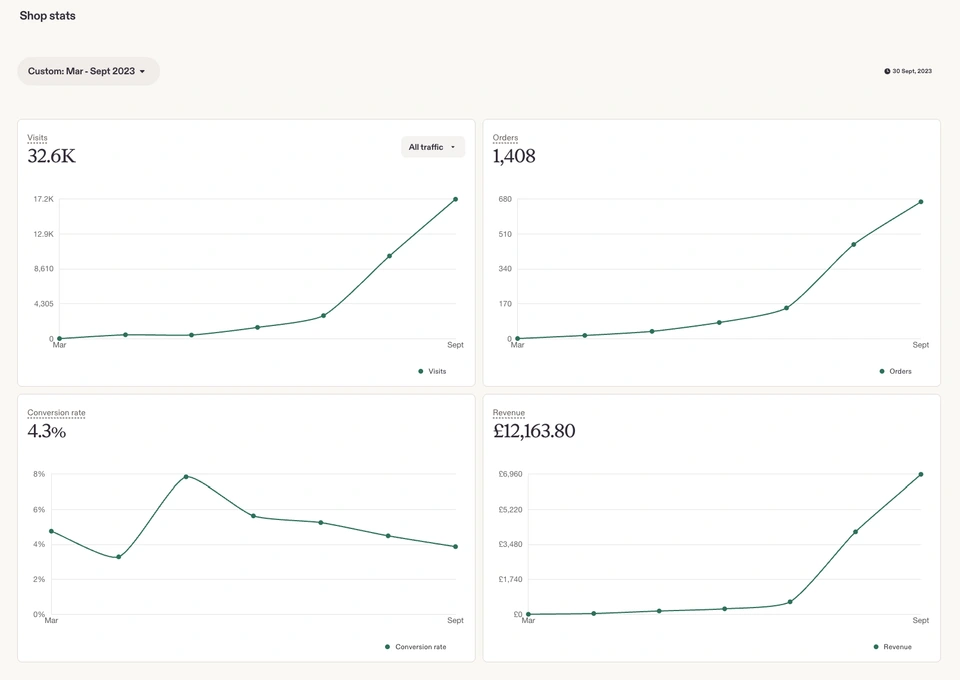Click the Visits legend dot icon
This screenshot has height=680, width=960.
[x=421, y=372]
